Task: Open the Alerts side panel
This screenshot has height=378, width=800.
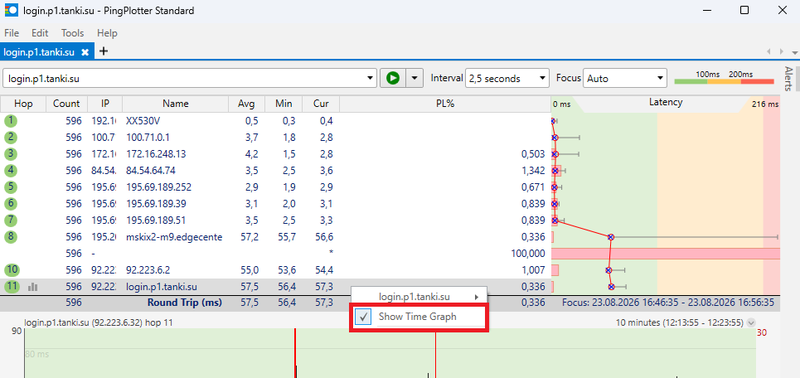Action: (x=788, y=78)
